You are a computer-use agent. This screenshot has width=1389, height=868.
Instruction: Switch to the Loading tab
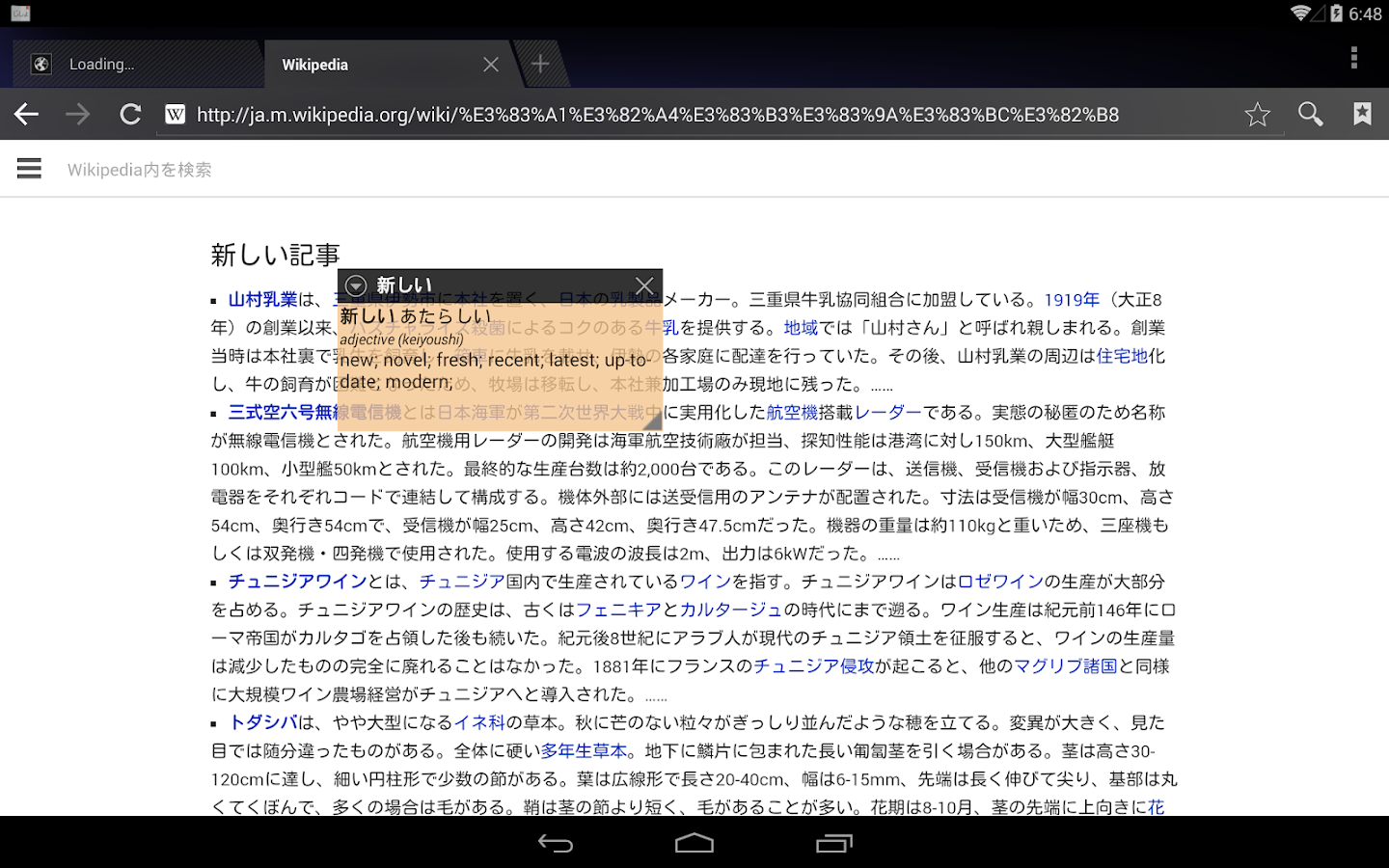coord(135,64)
